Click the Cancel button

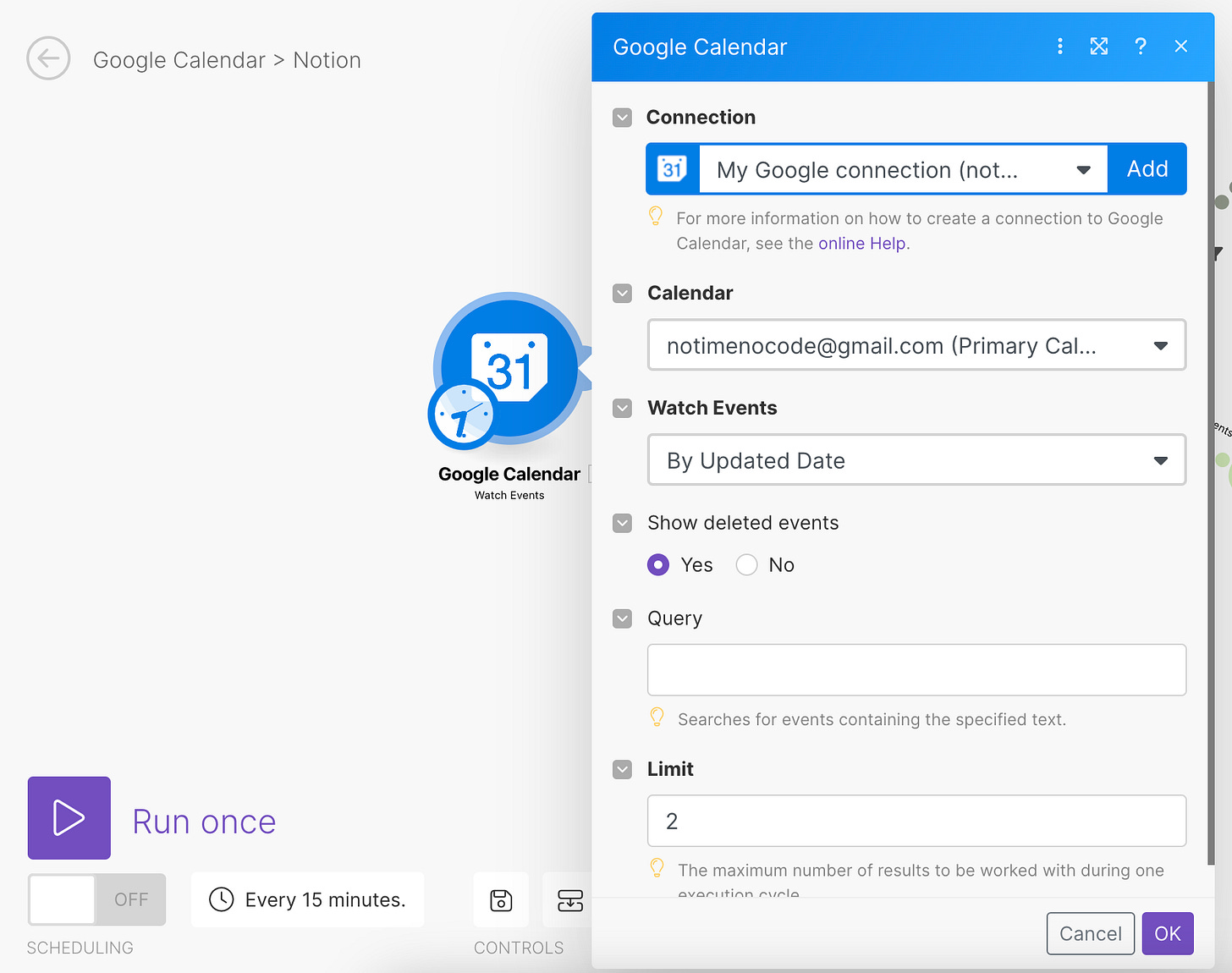pos(1090,933)
